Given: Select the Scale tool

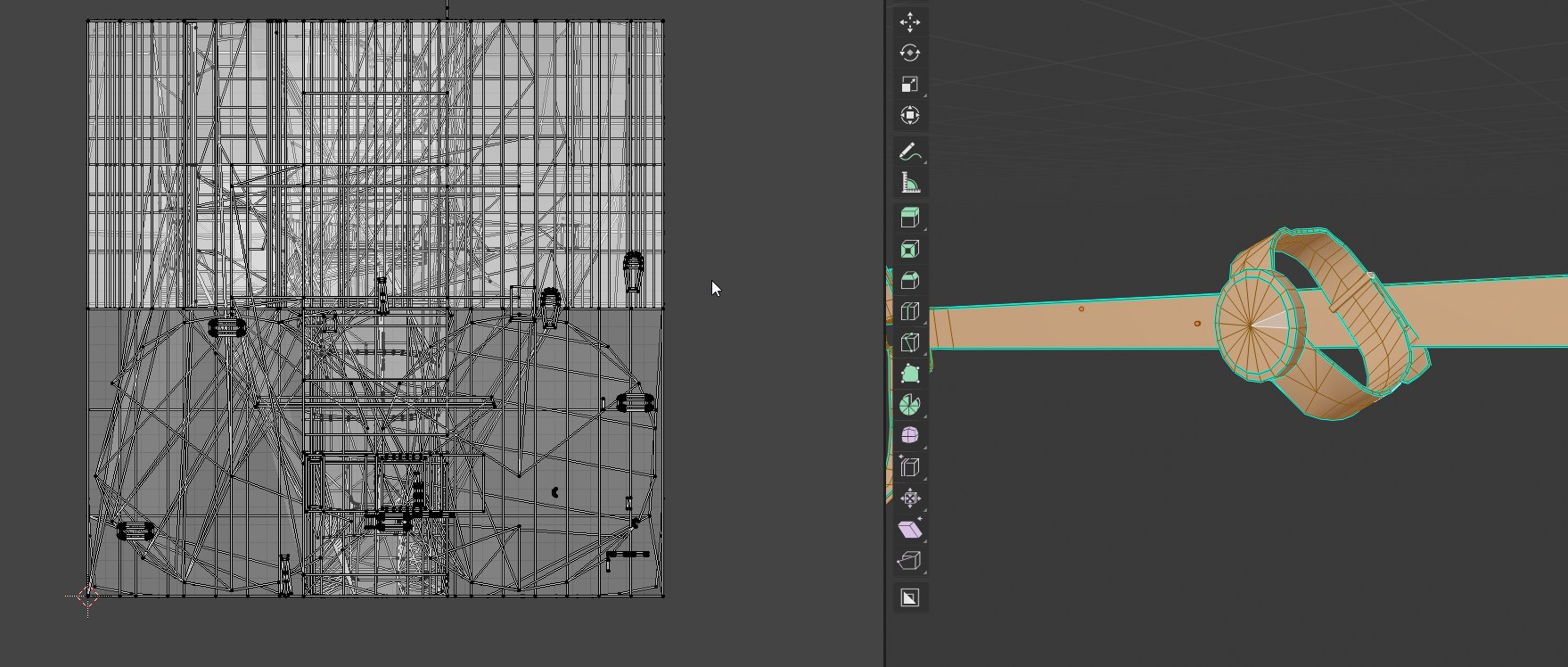Looking at the screenshot, I should pos(909,85).
